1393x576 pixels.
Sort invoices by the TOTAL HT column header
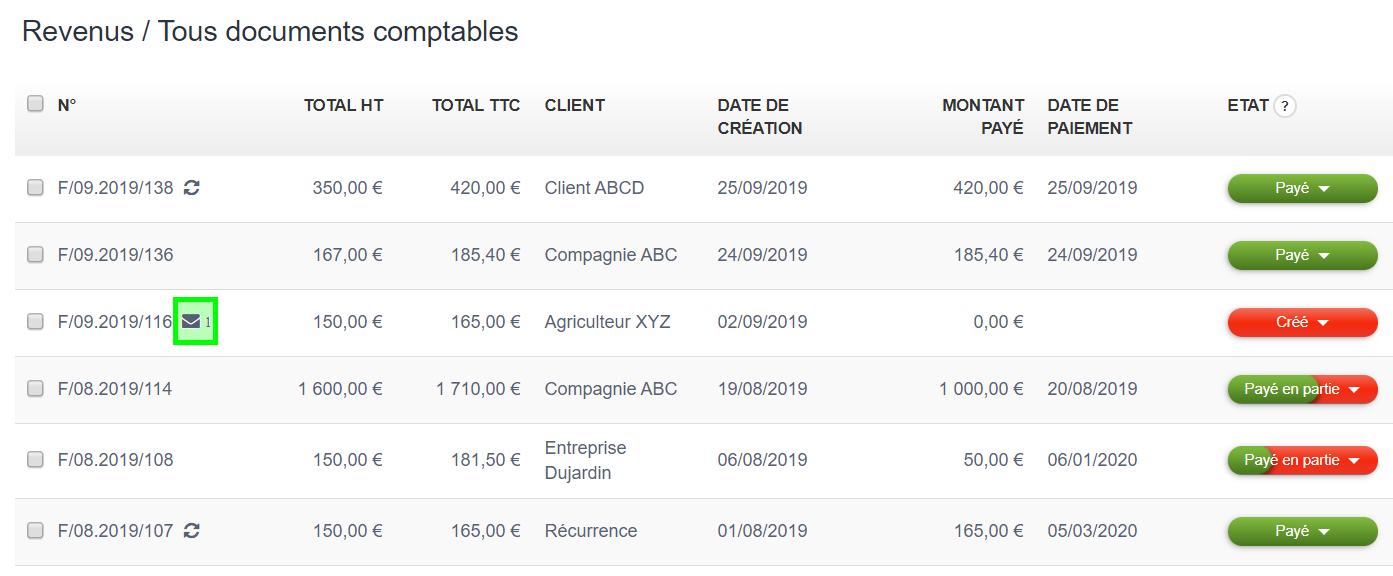coord(343,105)
